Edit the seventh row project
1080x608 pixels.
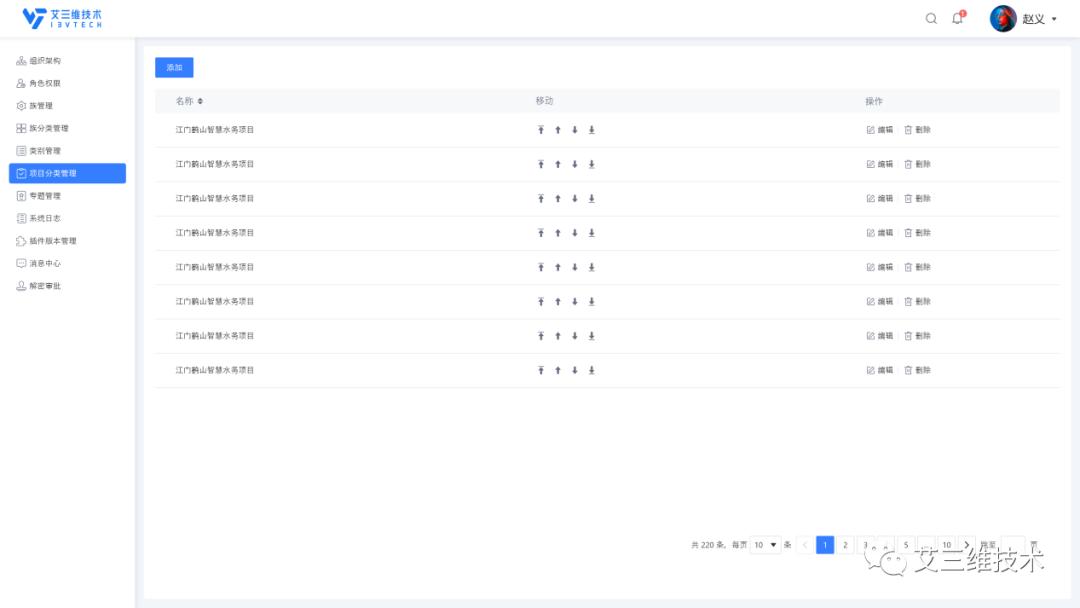click(x=880, y=336)
